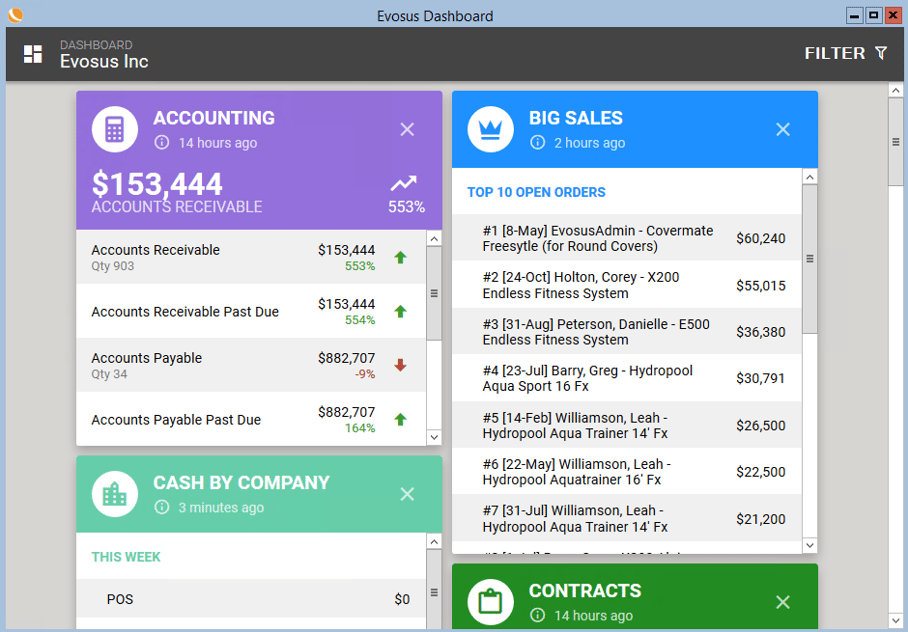Open order #7 Williamson, Leah 31-Jul
The image size is (908, 632).
(627, 518)
